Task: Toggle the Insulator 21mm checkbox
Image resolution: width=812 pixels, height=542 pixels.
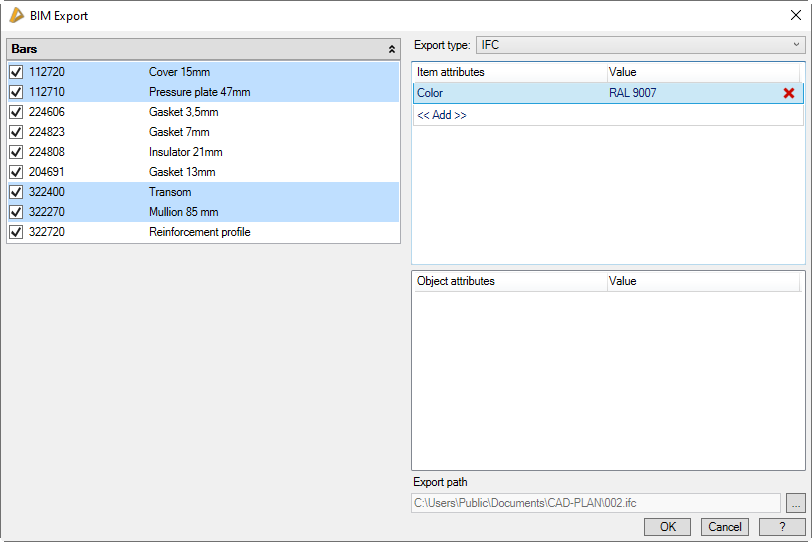Action: tap(16, 152)
